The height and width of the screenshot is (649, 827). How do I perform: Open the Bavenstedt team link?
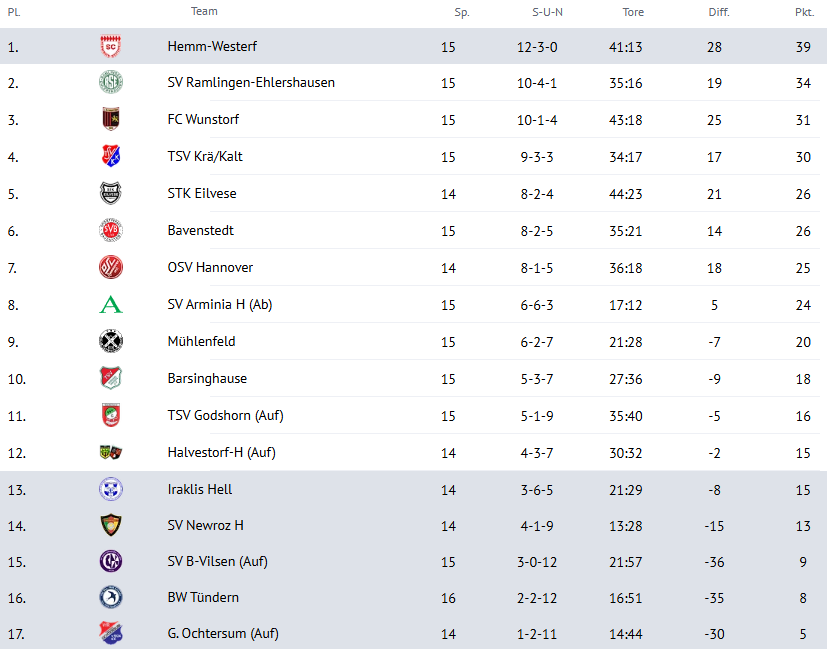pos(202,231)
